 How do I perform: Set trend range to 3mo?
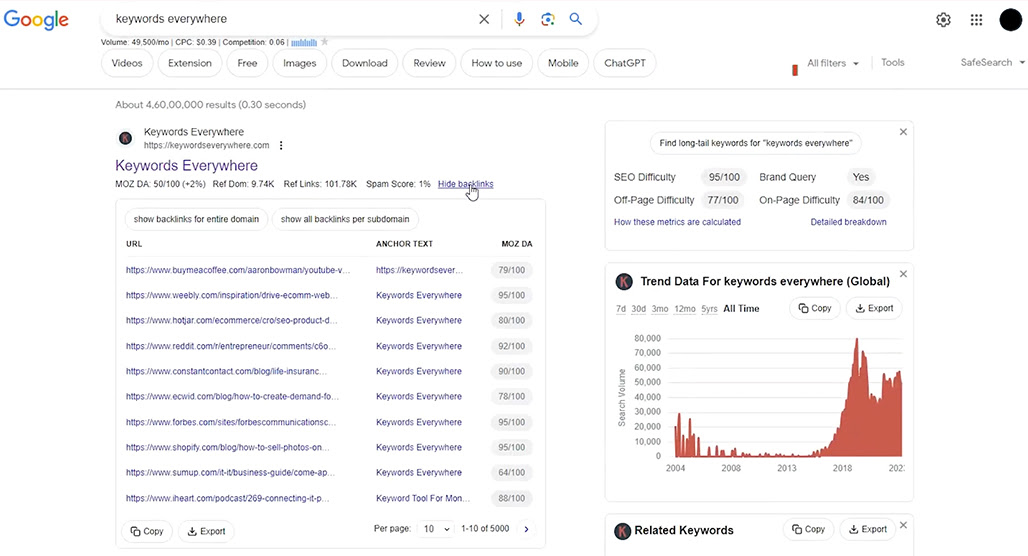pos(660,309)
